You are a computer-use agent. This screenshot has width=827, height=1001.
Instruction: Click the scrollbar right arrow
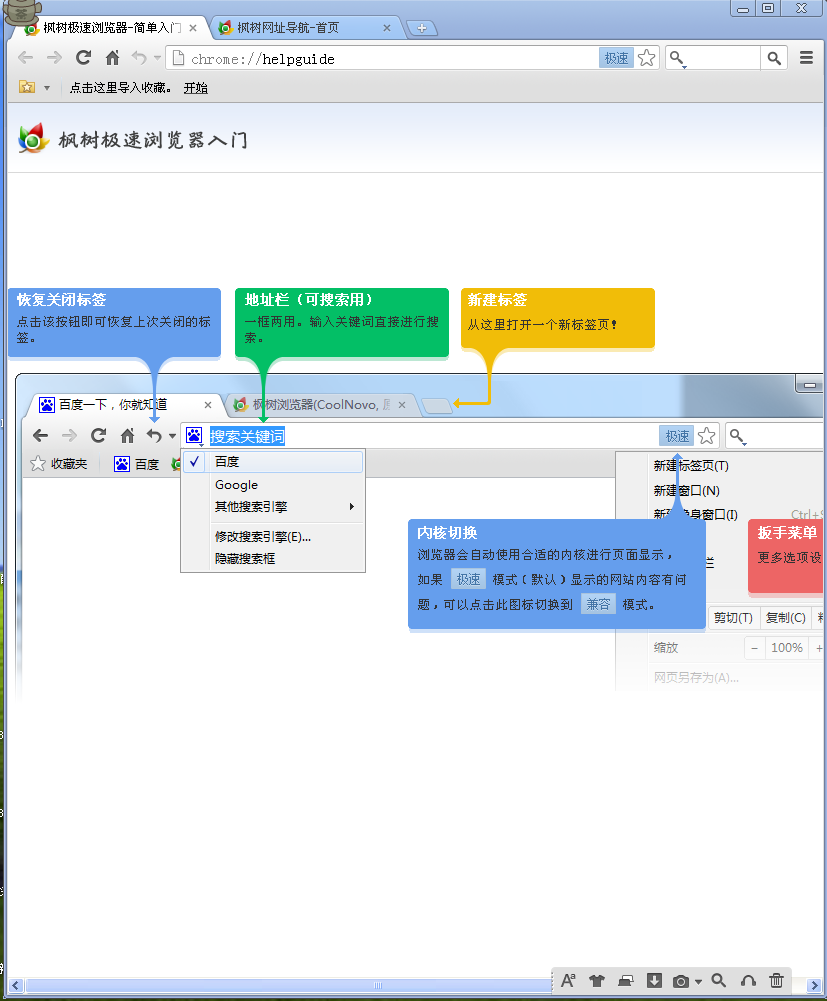point(814,986)
